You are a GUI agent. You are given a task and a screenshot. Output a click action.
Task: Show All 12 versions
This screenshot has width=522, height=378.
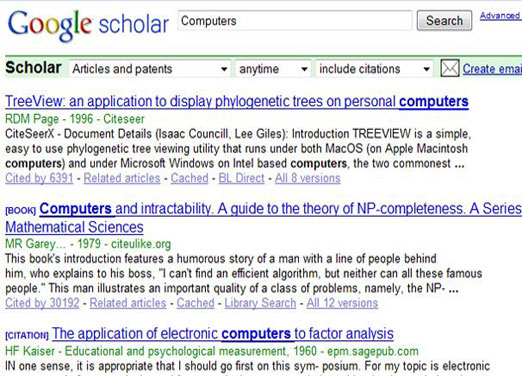[342, 303]
